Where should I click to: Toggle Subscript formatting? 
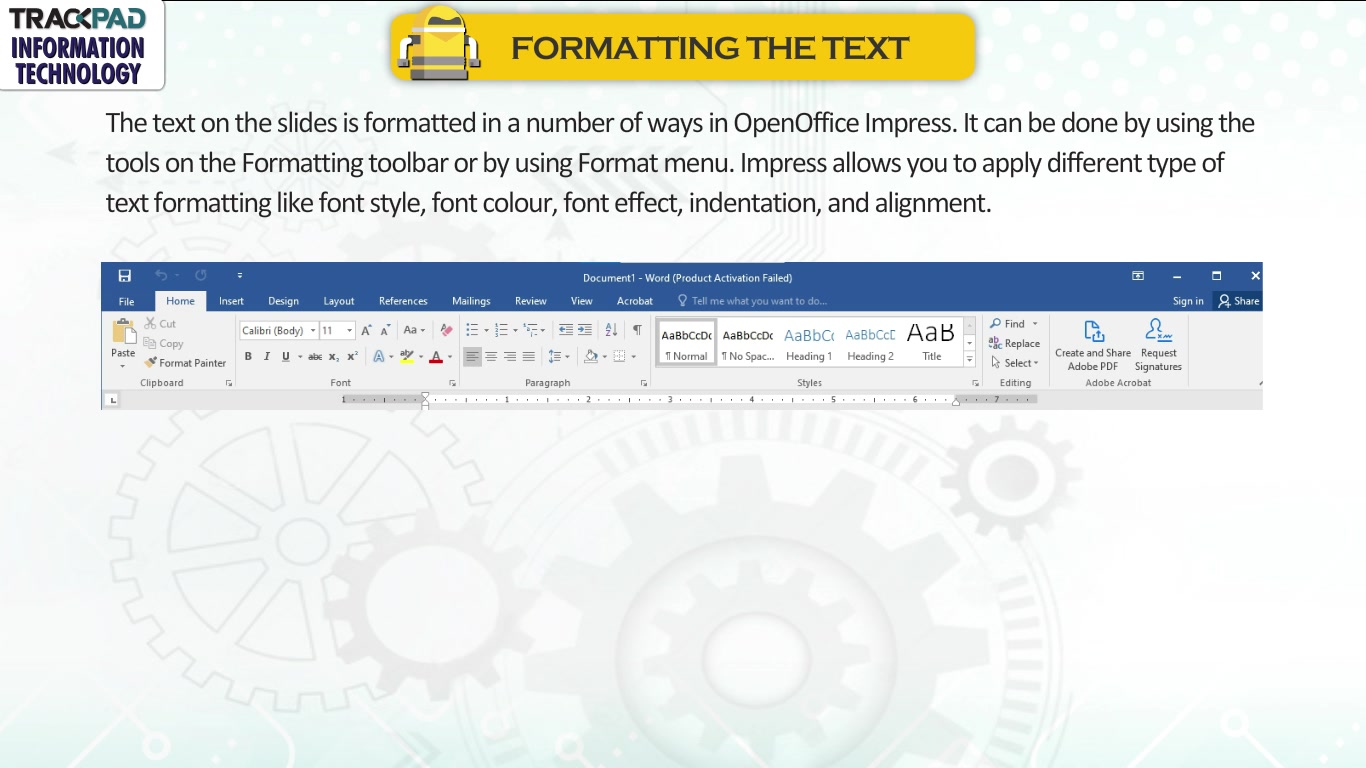click(334, 357)
